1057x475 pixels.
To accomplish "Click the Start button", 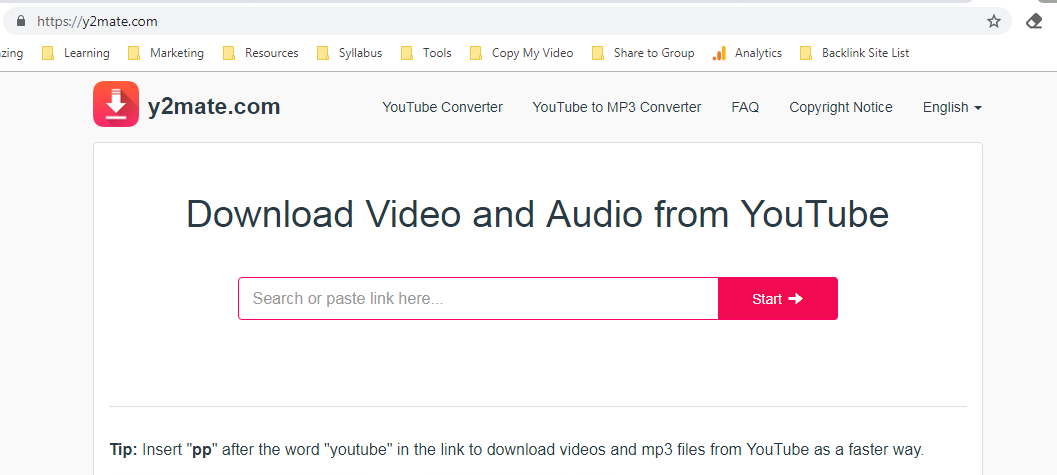I will coord(778,298).
